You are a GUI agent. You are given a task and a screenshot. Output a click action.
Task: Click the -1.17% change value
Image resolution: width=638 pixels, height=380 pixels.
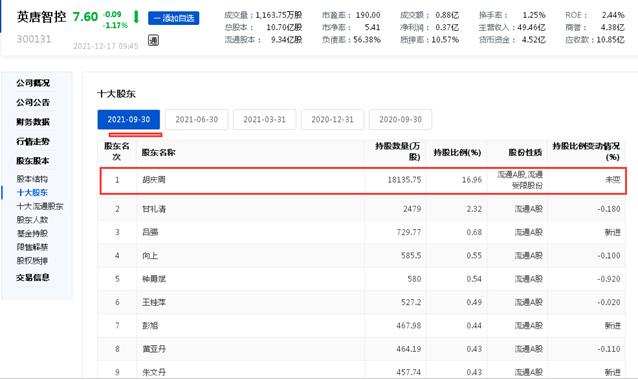pyautogui.click(x=115, y=25)
